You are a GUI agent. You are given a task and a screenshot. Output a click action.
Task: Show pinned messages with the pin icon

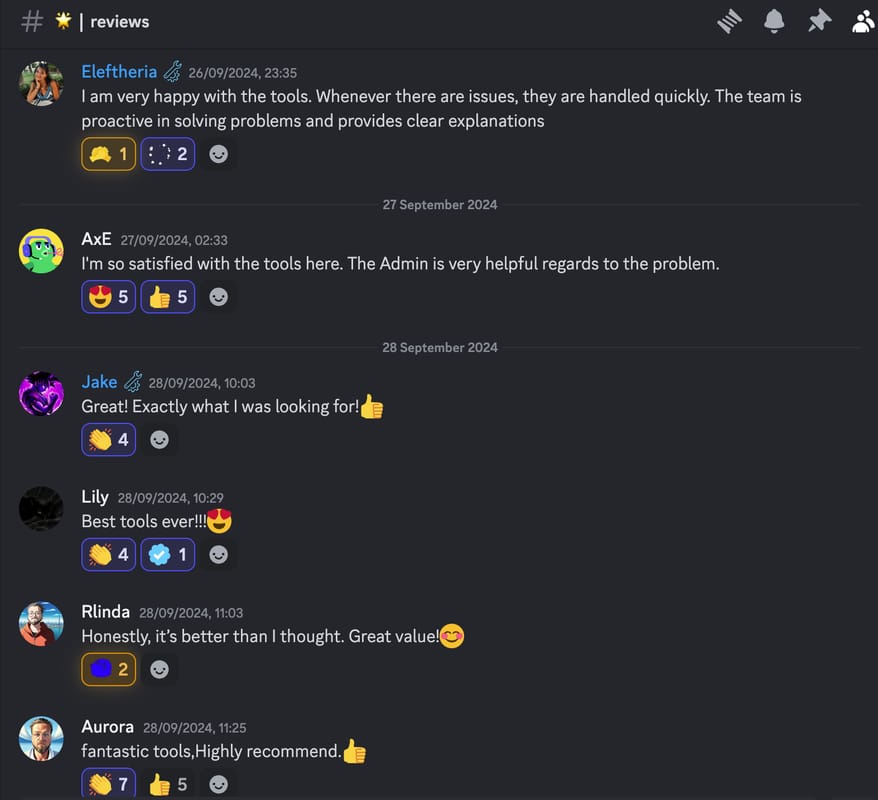tap(819, 21)
